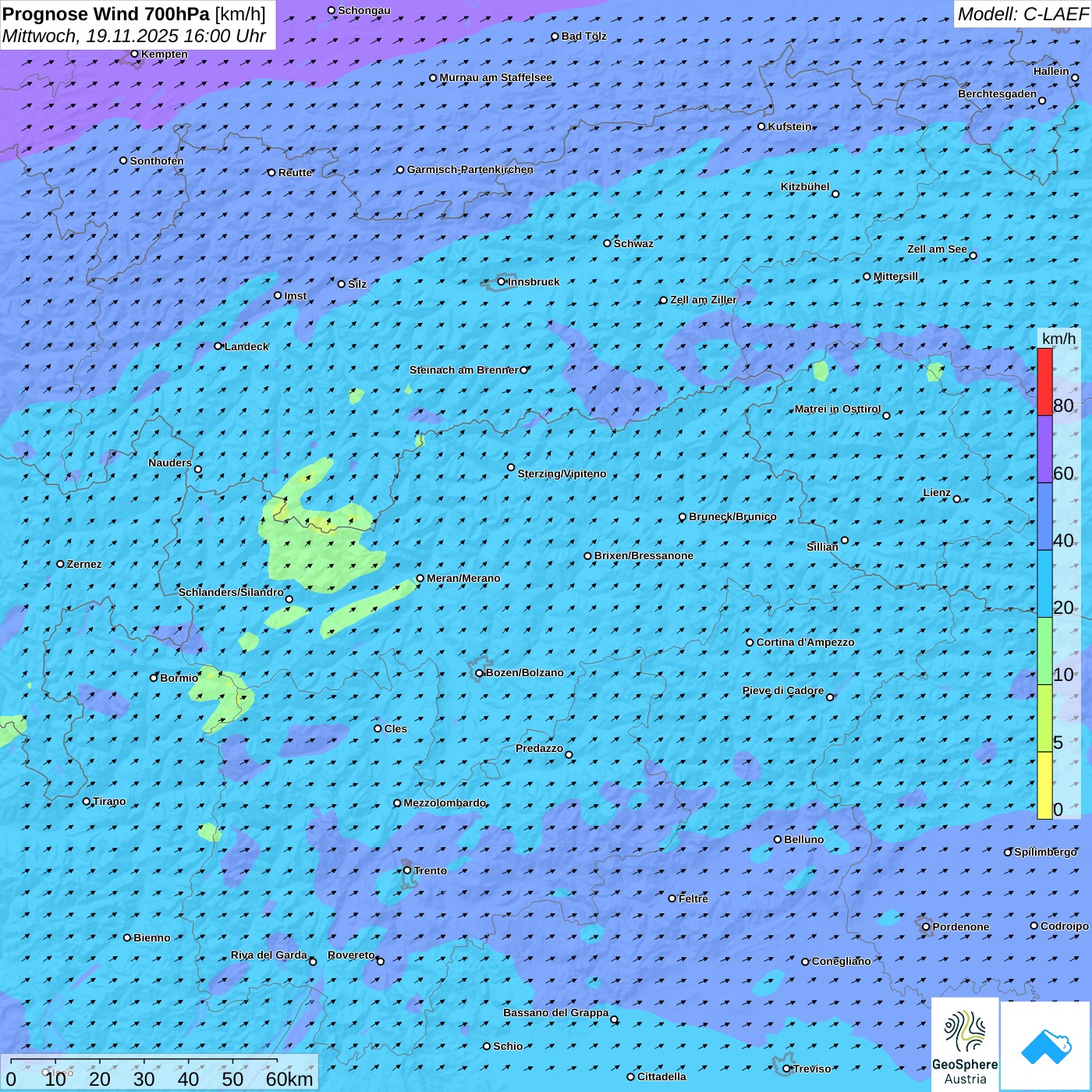The width and height of the screenshot is (1092, 1092).
Task: Click the 'Lienz' label
Action: (937, 492)
